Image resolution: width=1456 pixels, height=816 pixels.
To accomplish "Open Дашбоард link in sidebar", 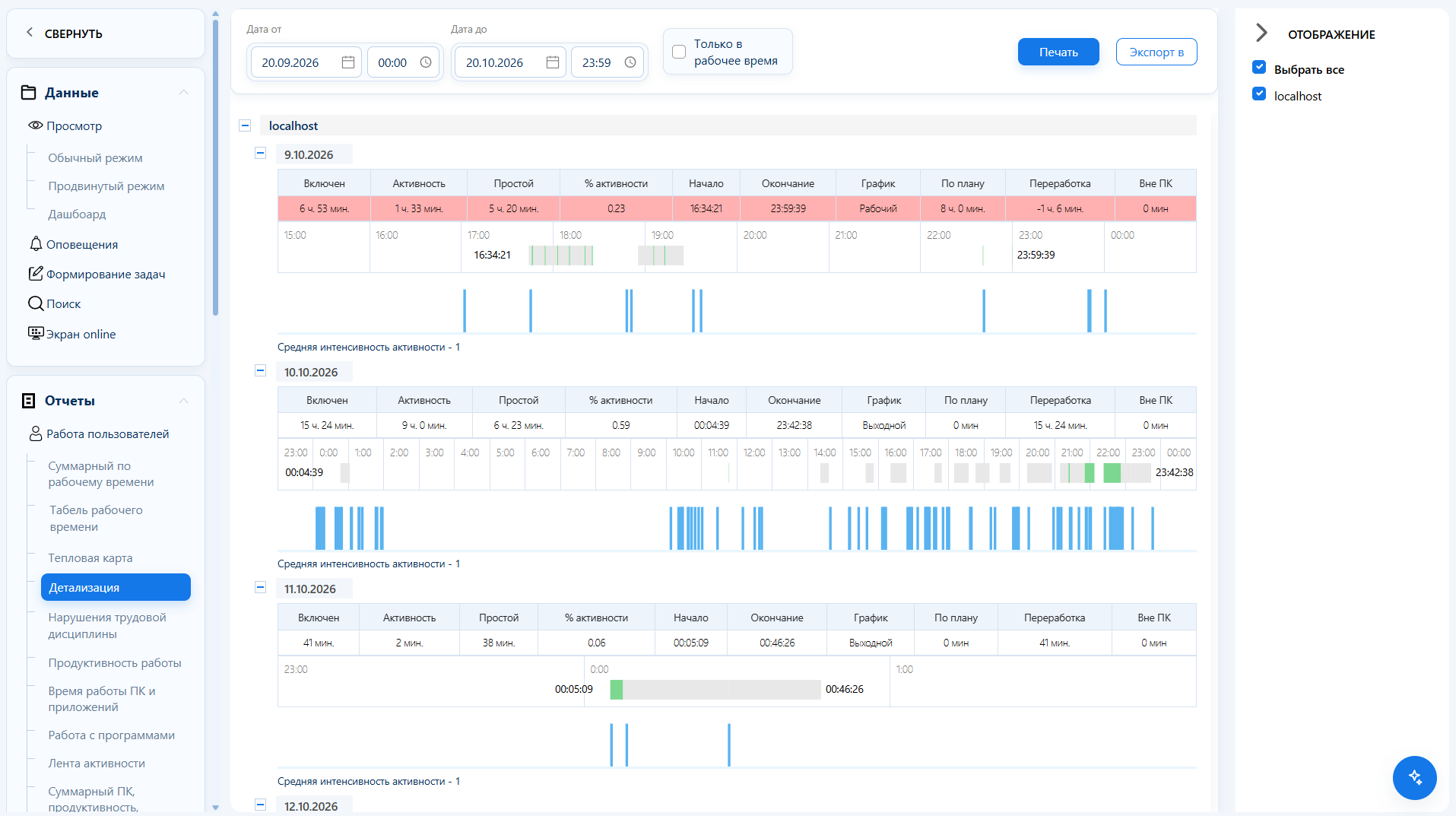I will [x=77, y=214].
